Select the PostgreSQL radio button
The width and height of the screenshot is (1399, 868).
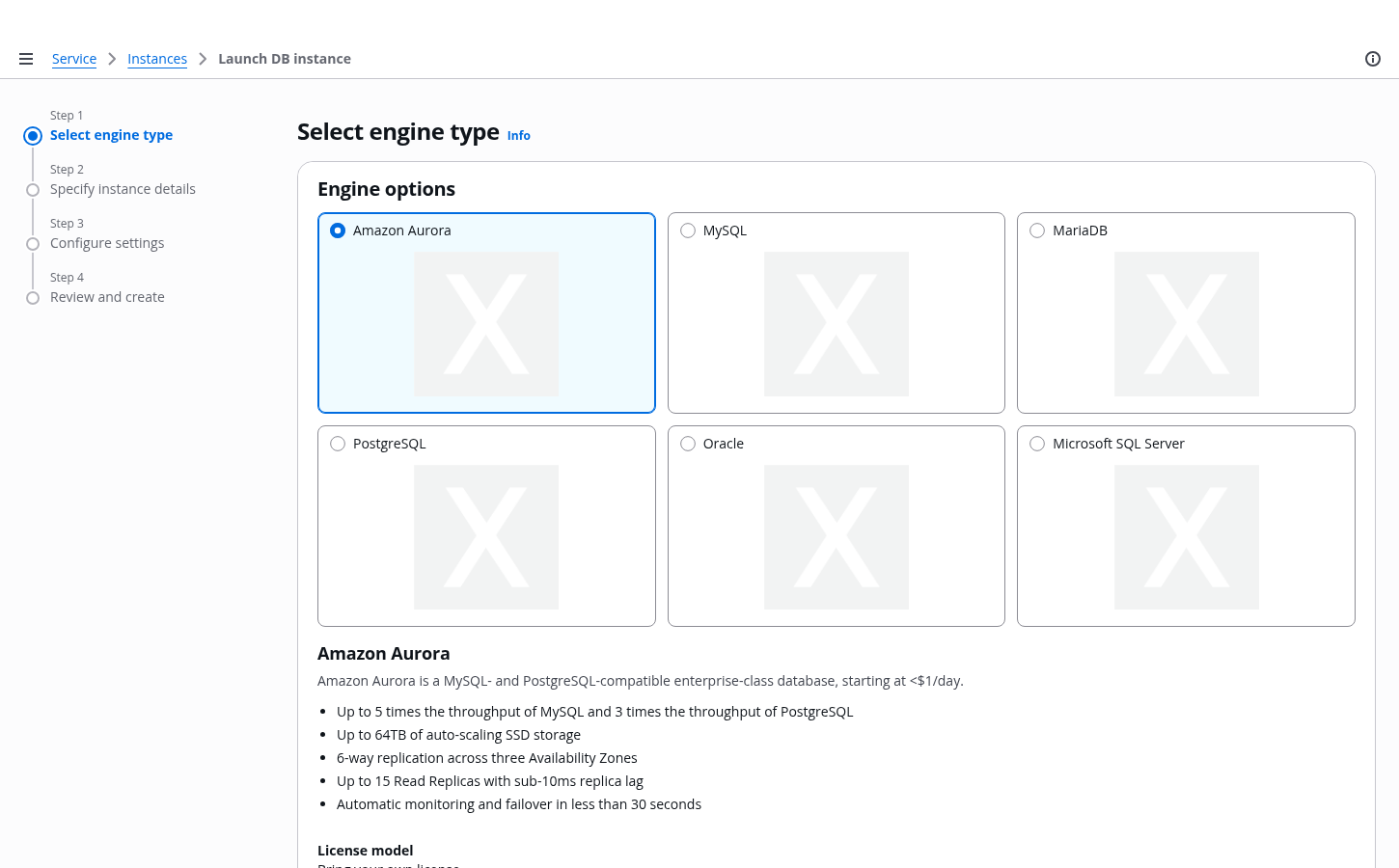click(x=338, y=444)
